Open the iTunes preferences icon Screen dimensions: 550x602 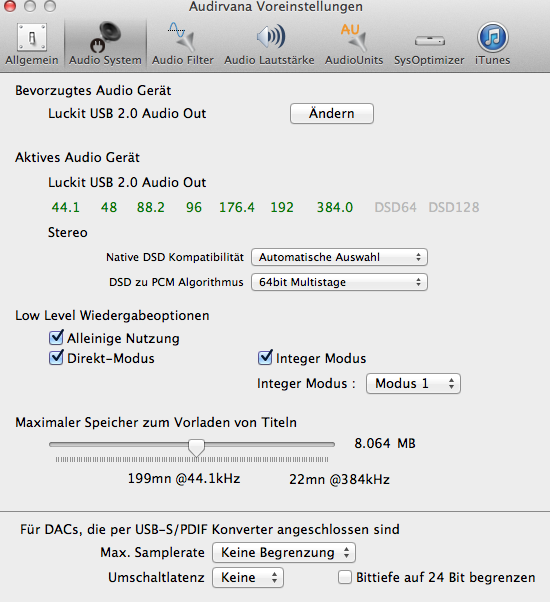(x=493, y=37)
